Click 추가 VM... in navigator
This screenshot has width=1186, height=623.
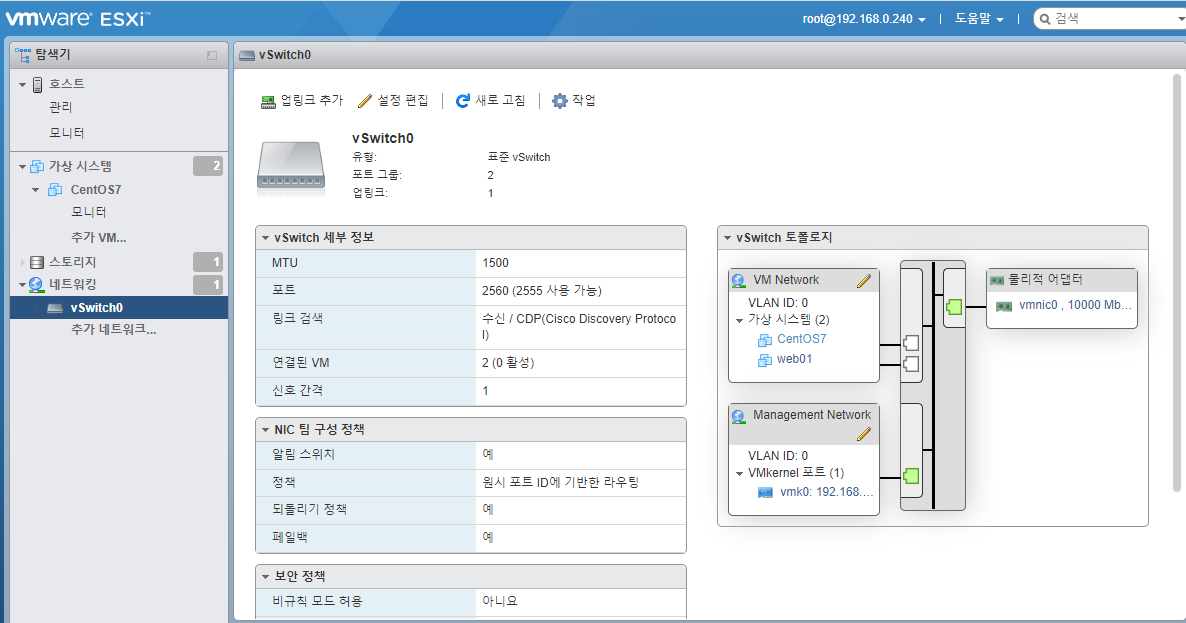98,237
